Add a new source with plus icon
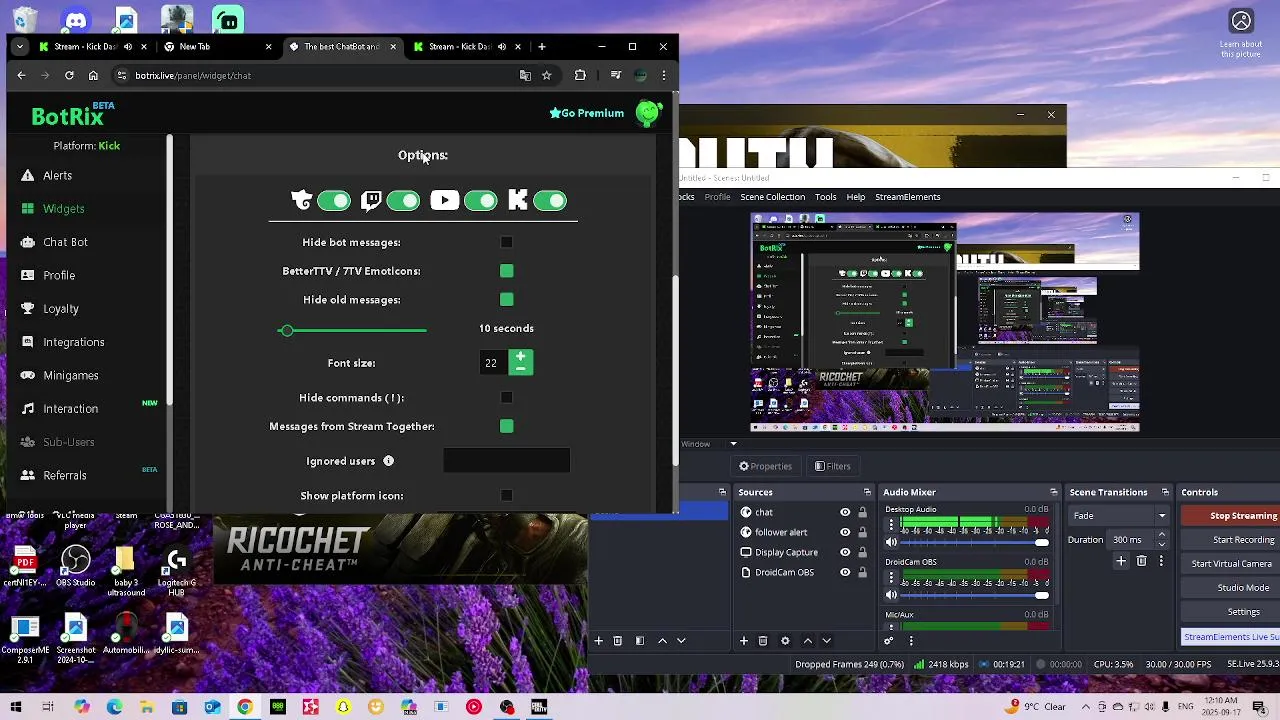This screenshot has width=1280, height=720. [743, 641]
